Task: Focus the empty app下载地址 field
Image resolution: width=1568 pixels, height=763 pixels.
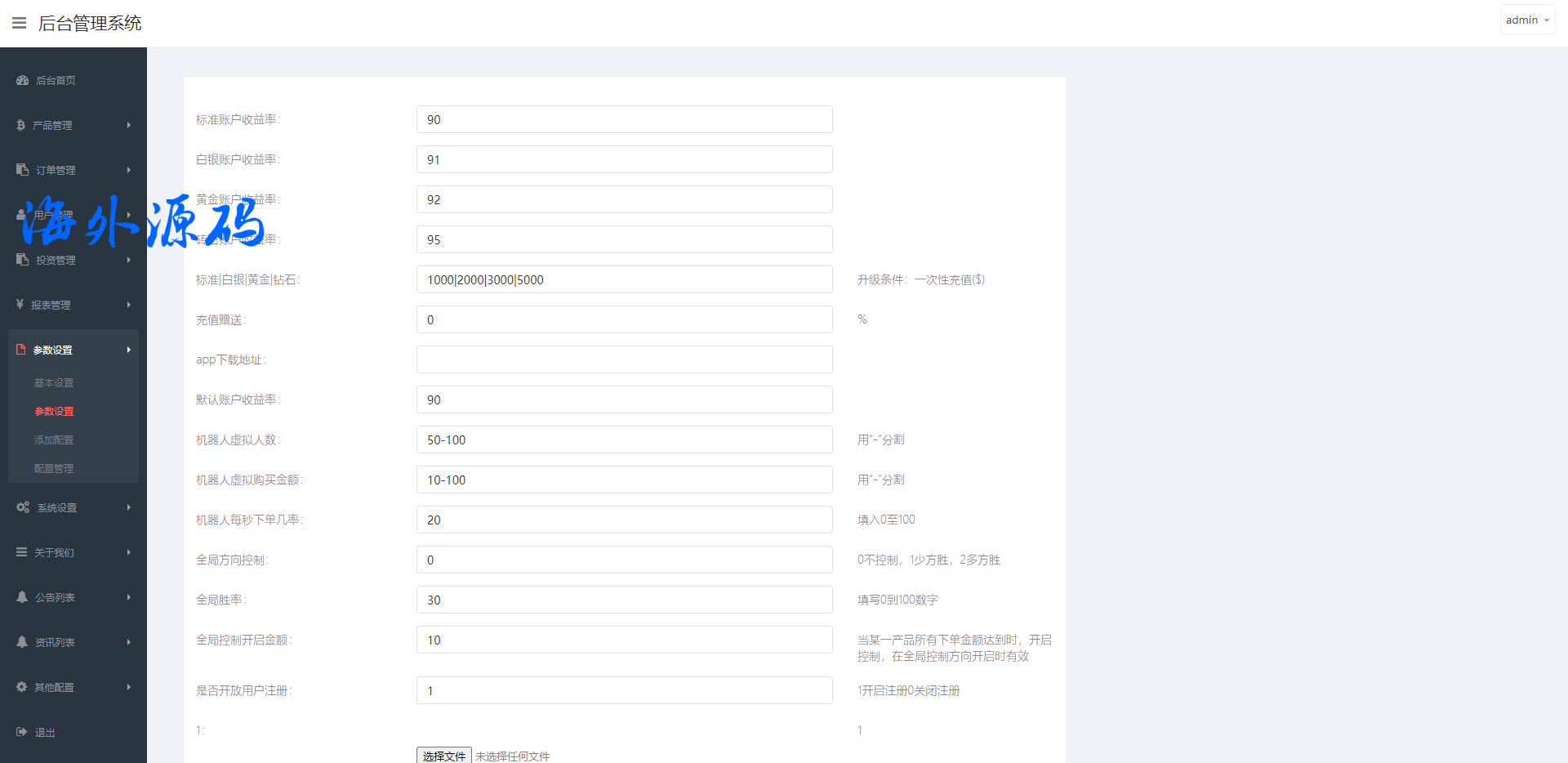Action: [624, 359]
